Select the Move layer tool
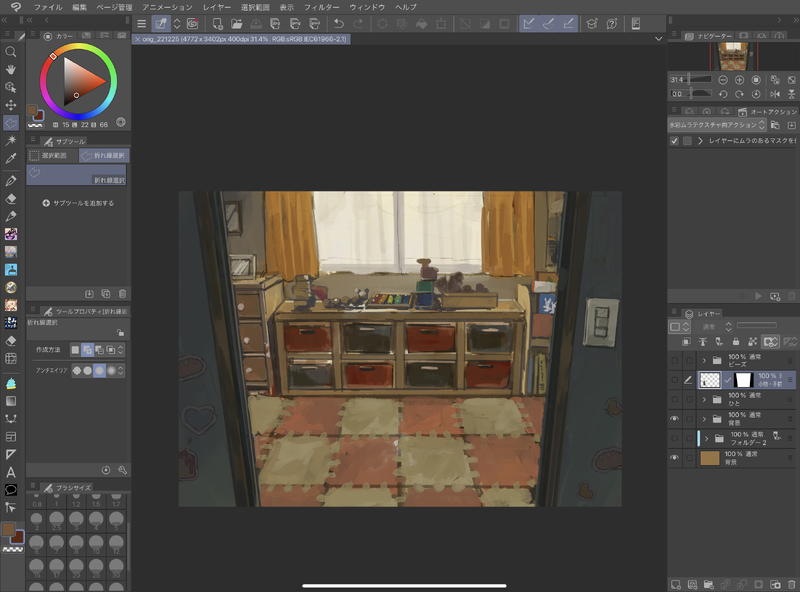Viewport: 800px width, 592px height. coord(10,105)
